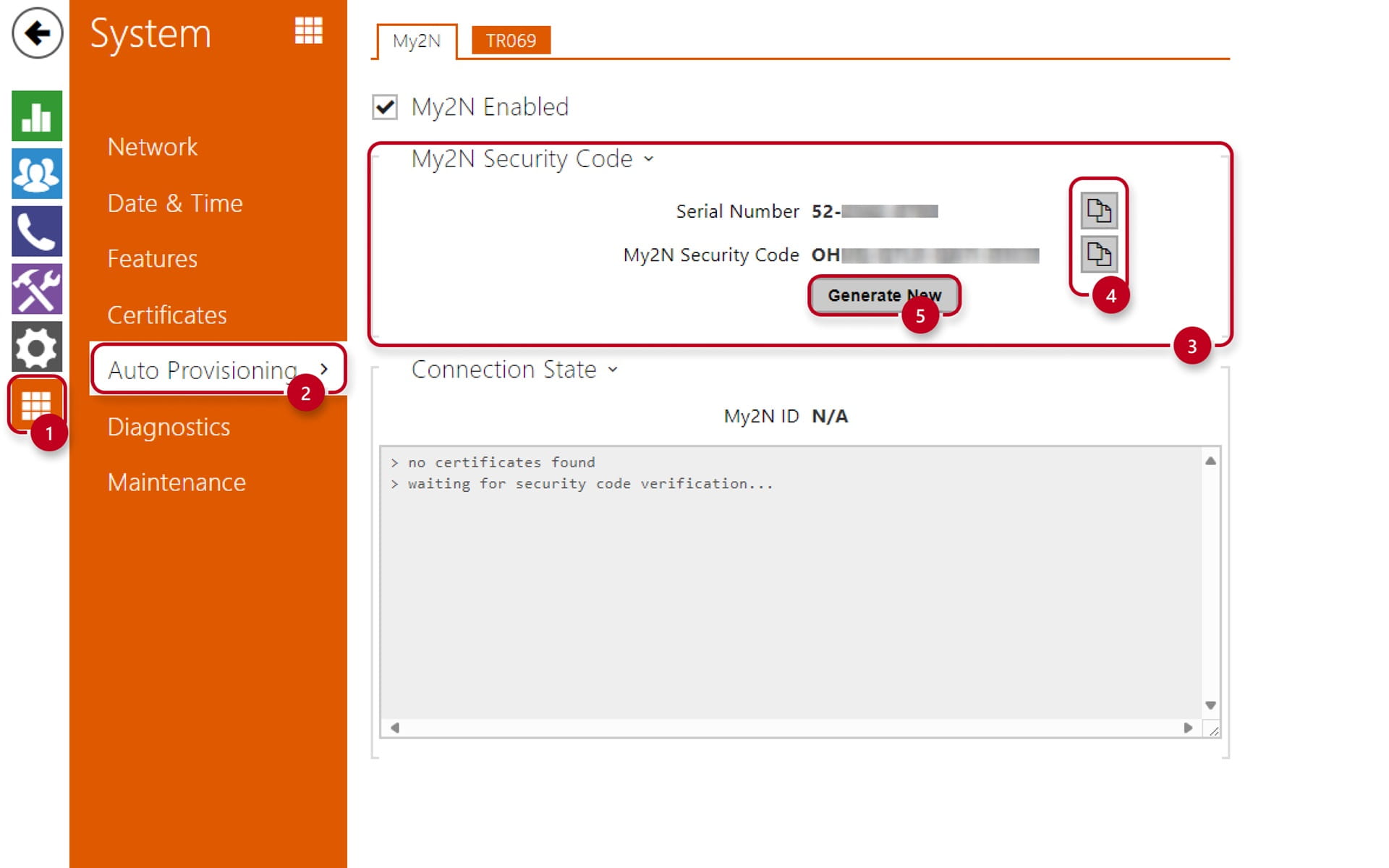Click the log scroll up arrow
Viewport: 1389px width, 868px height.
1210,461
